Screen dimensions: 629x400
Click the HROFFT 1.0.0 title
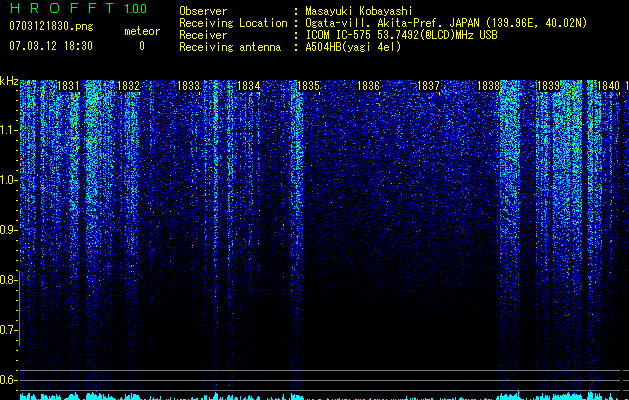[x=78, y=8]
